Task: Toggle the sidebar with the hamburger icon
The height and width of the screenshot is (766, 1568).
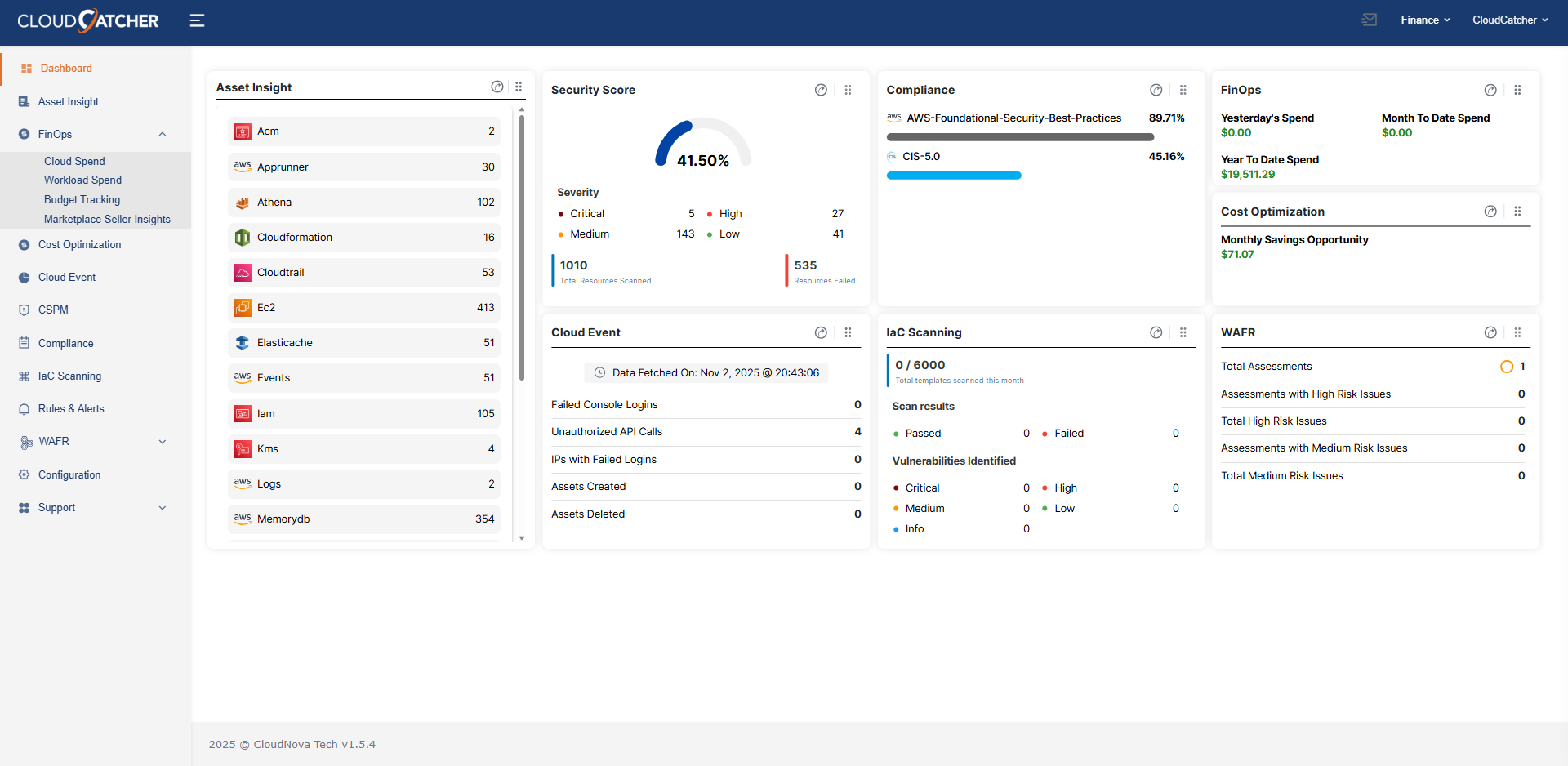Action: tap(197, 20)
